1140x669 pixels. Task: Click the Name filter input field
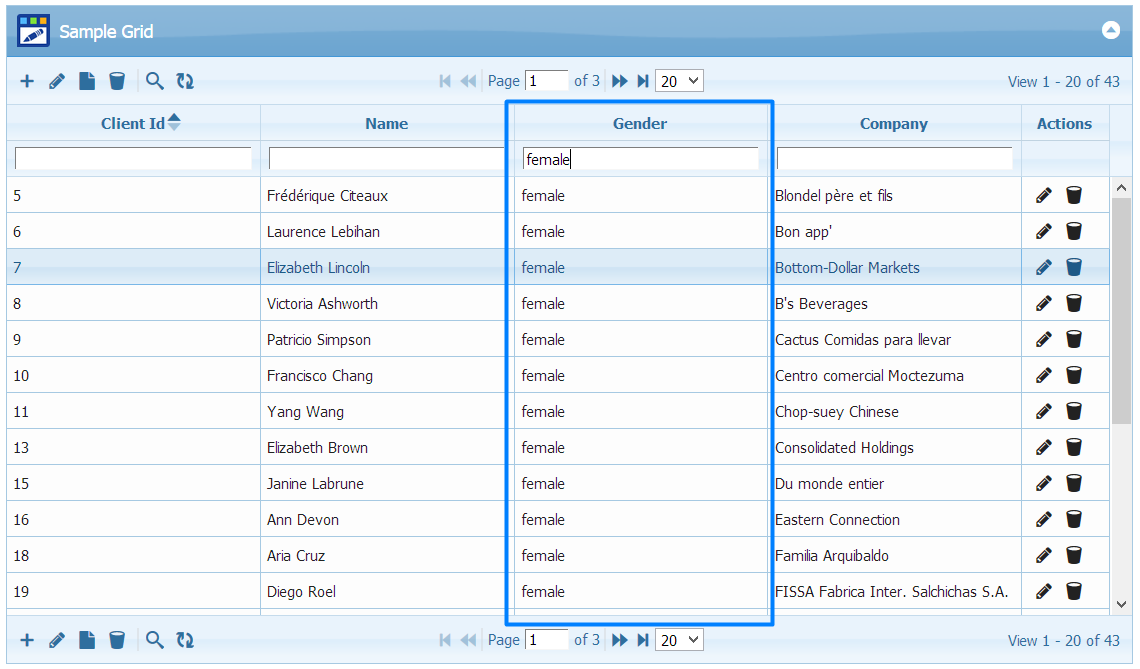tap(386, 159)
